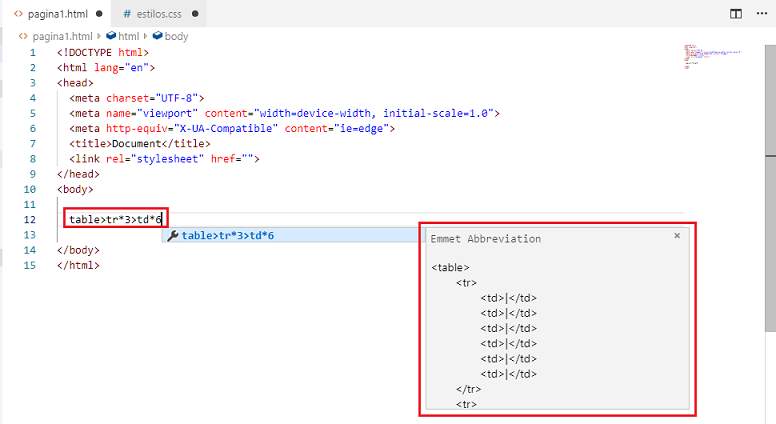Click the meta charset="UTF-8" line

pos(137,98)
